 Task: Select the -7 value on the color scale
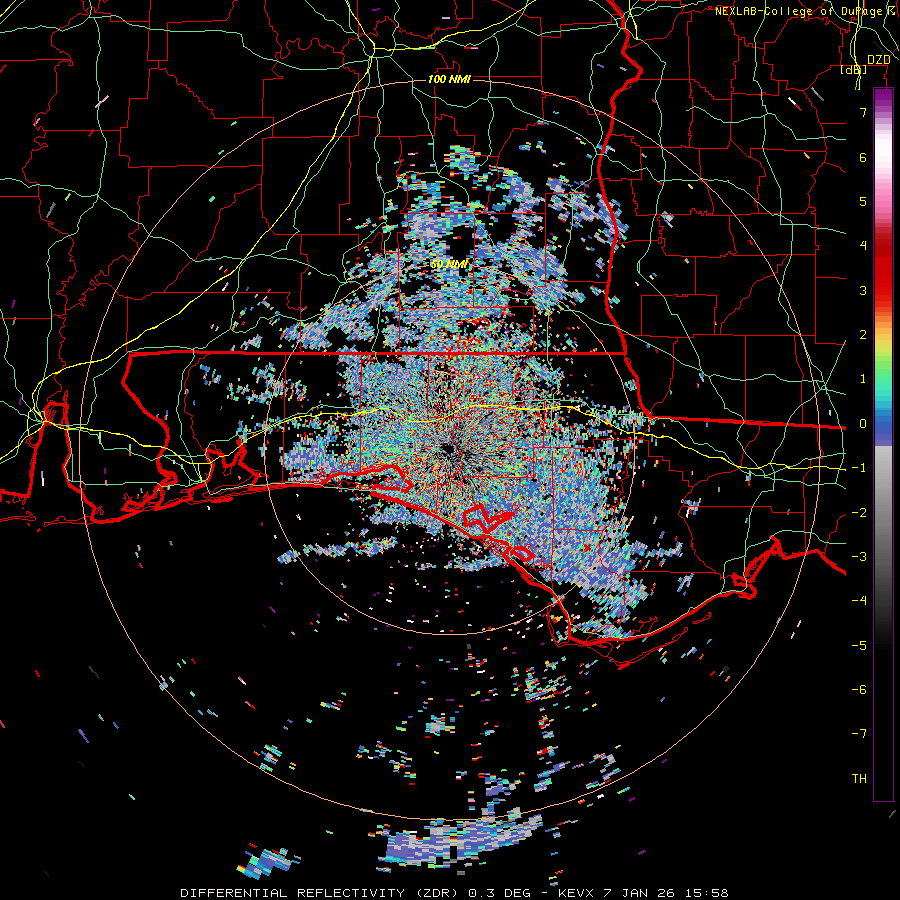pos(859,734)
